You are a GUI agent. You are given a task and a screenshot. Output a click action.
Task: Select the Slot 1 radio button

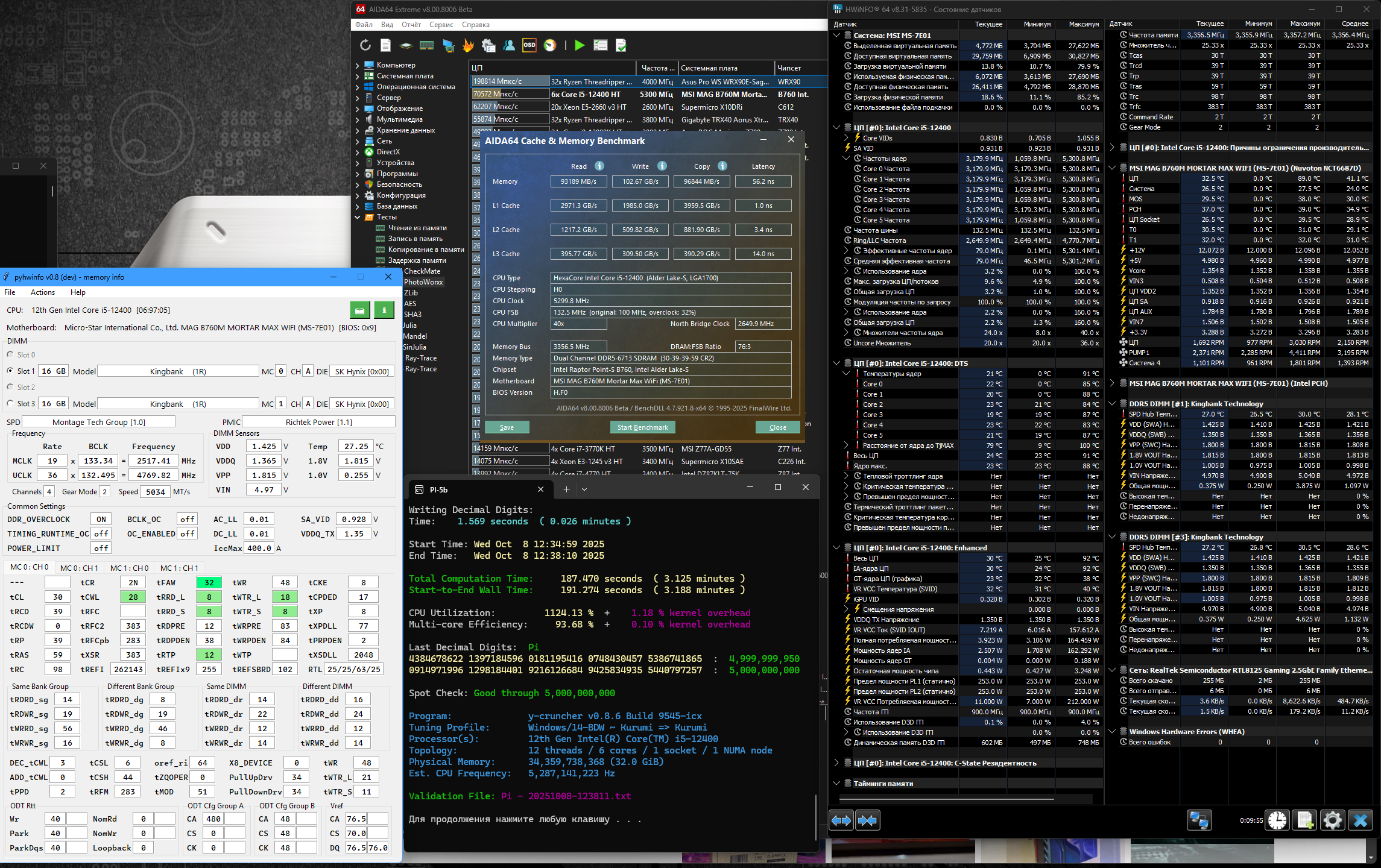(10, 371)
